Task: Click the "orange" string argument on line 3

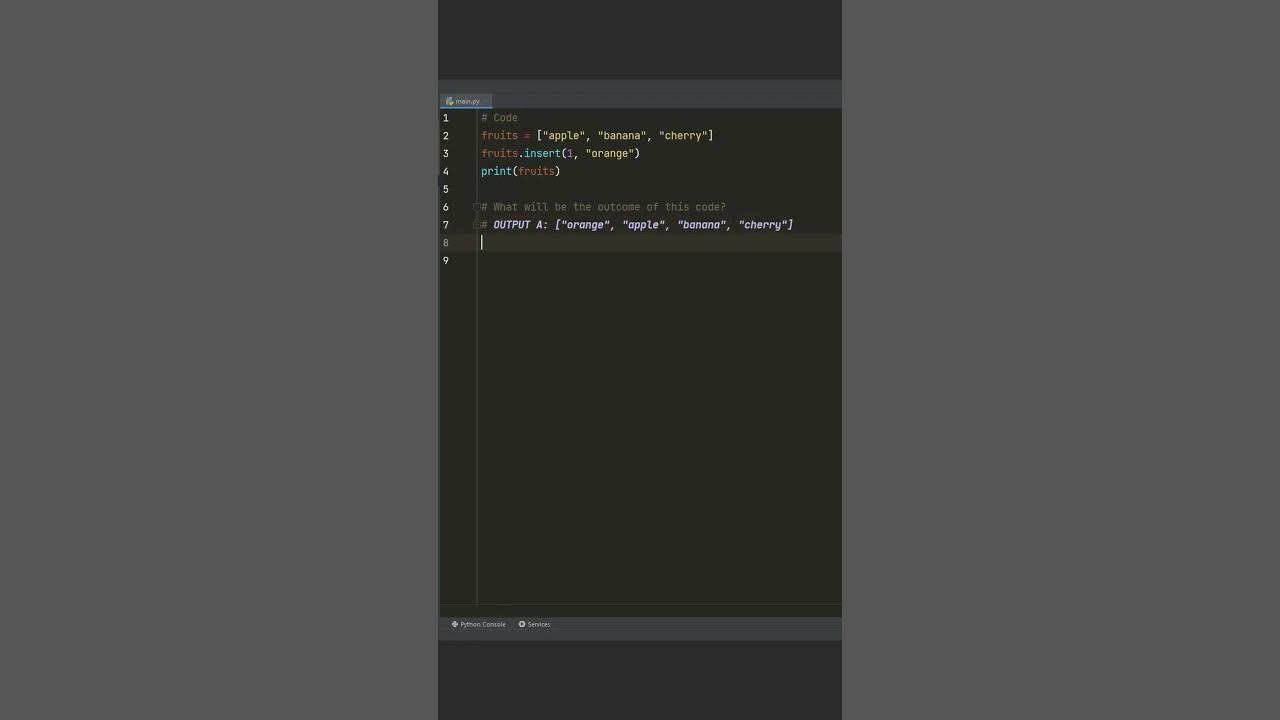Action: [x=610, y=154]
